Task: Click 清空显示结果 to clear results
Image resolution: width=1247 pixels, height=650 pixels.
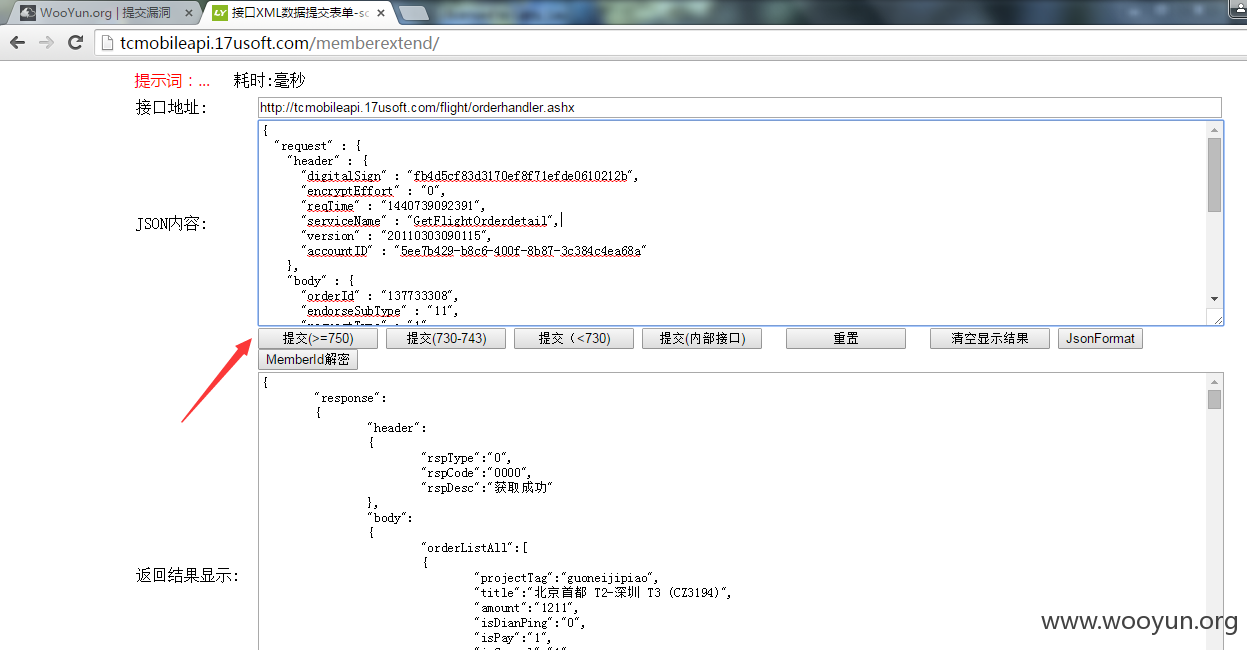Action: [990, 338]
